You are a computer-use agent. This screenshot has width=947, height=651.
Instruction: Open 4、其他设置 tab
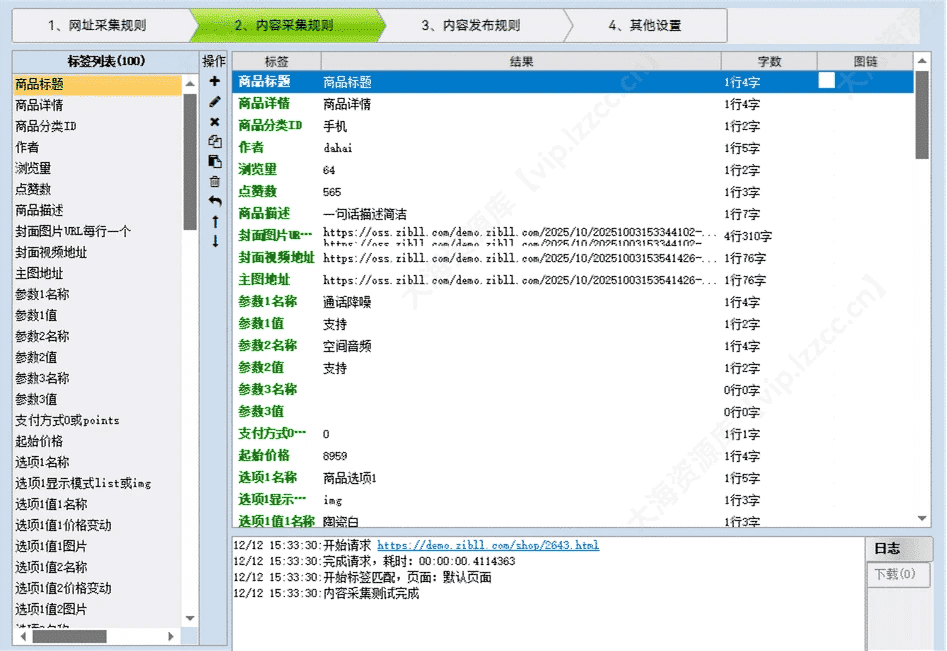click(644, 25)
